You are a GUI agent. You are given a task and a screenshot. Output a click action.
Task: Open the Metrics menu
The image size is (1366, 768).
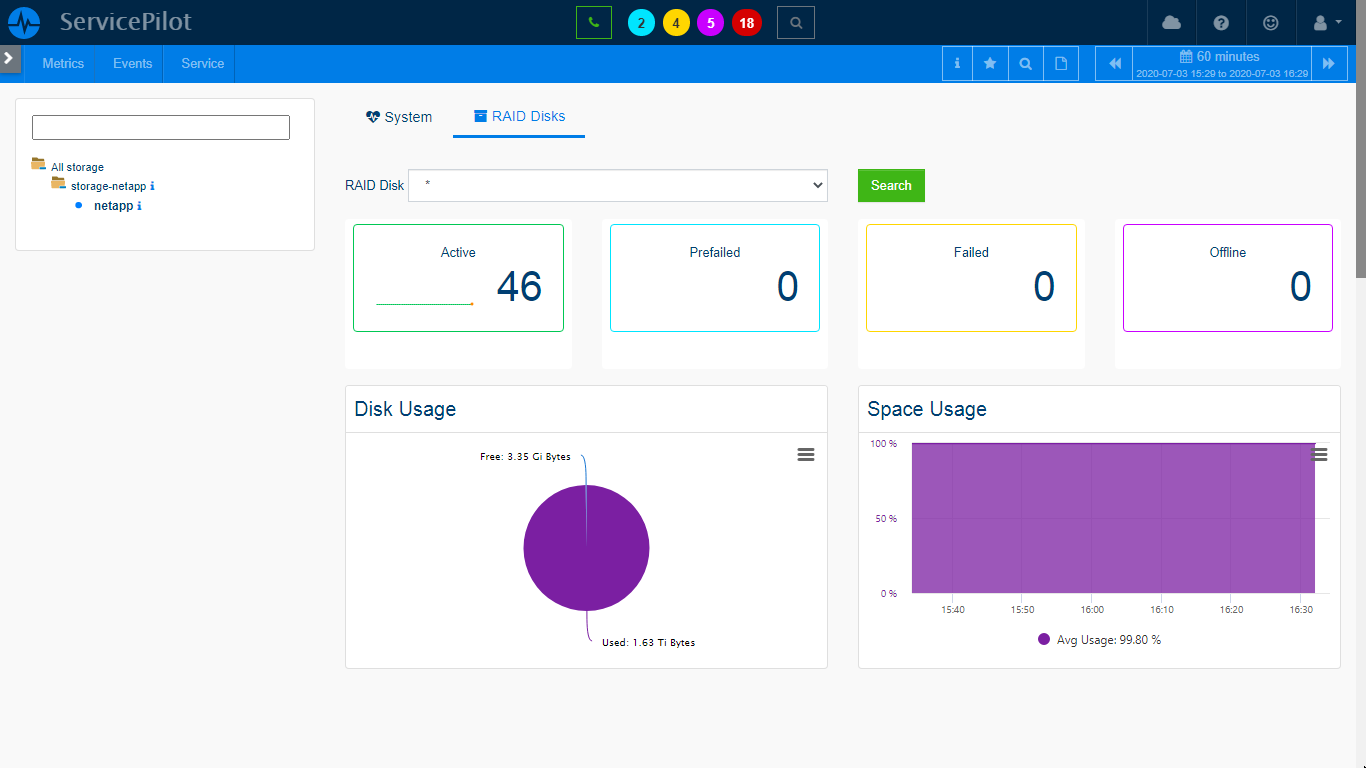(63, 63)
